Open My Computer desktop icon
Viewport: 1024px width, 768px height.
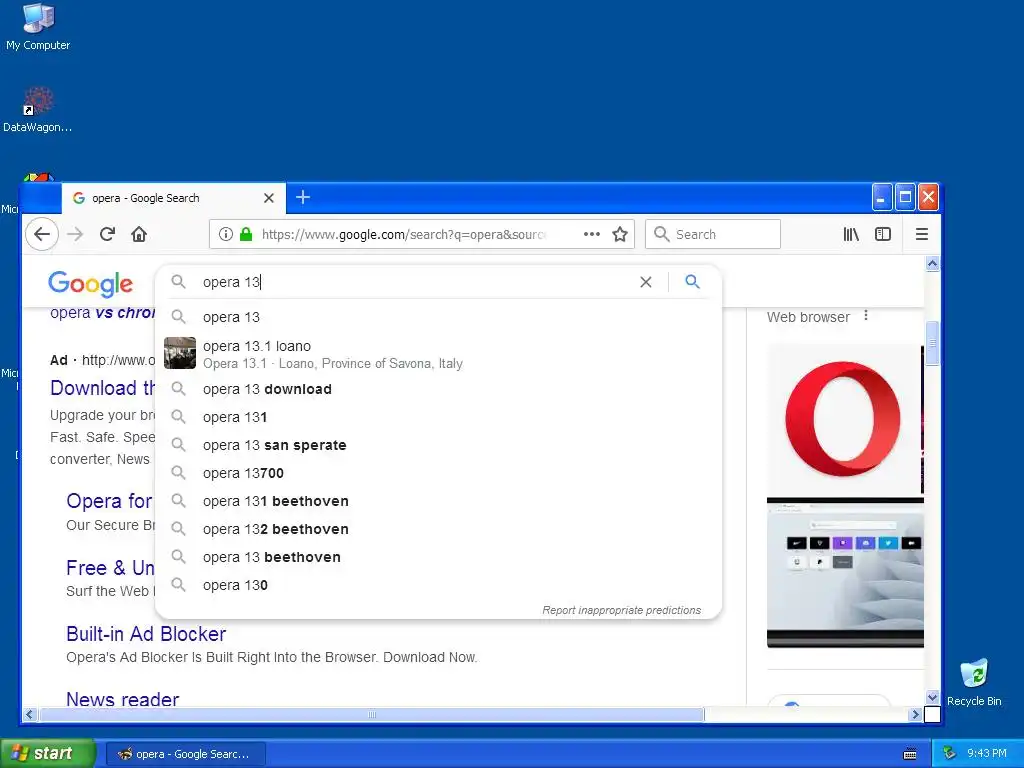38,27
